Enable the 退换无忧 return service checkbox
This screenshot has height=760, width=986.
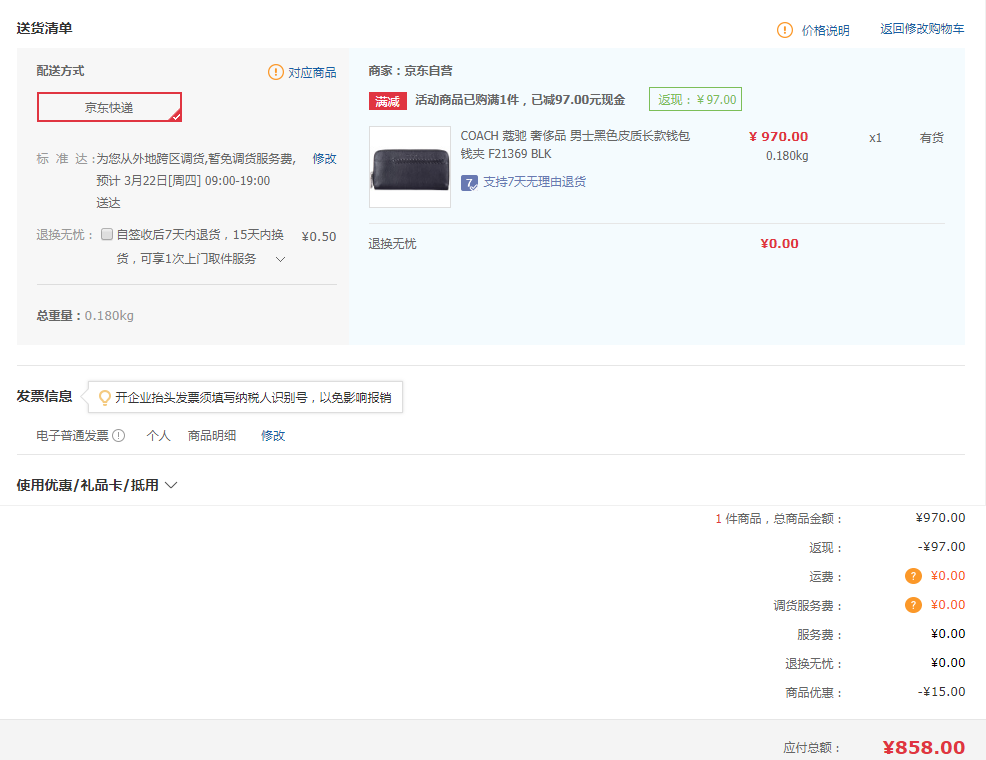[107, 235]
